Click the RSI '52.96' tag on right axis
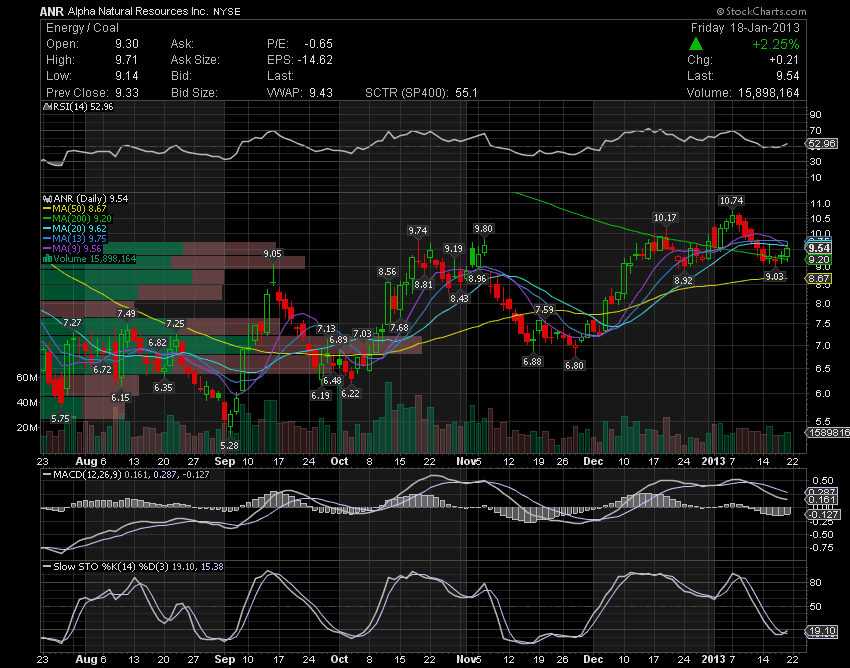 coord(822,144)
